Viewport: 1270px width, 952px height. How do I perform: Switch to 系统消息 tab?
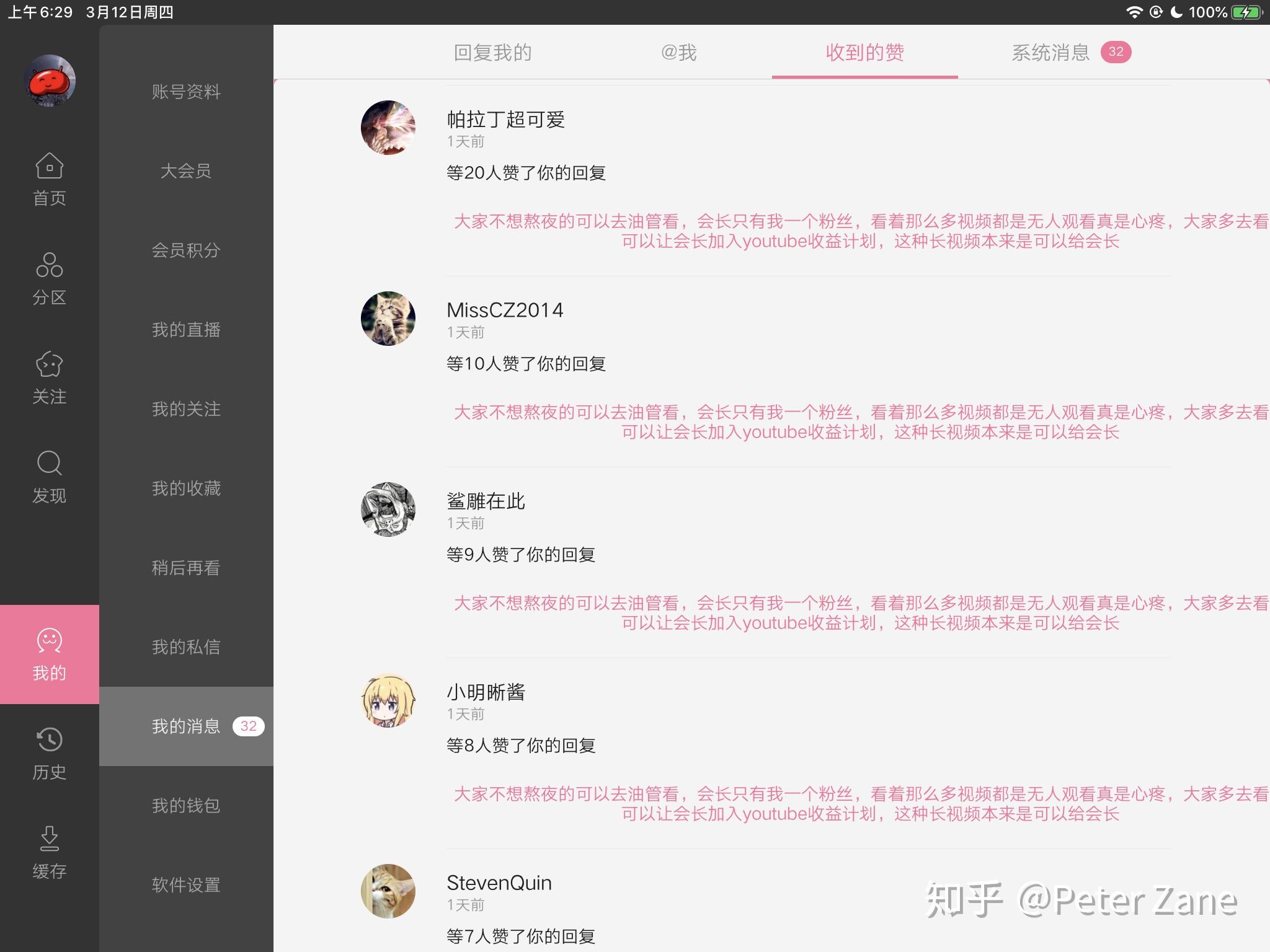[1051, 53]
